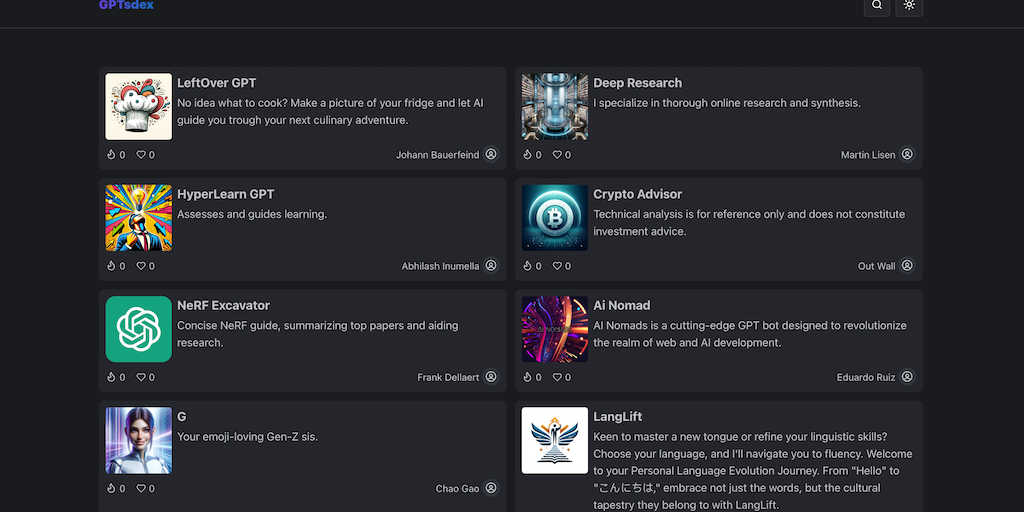The height and width of the screenshot is (512, 1024).
Task: Open Eduardo Ruiz's profile icon
Action: (907, 377)
